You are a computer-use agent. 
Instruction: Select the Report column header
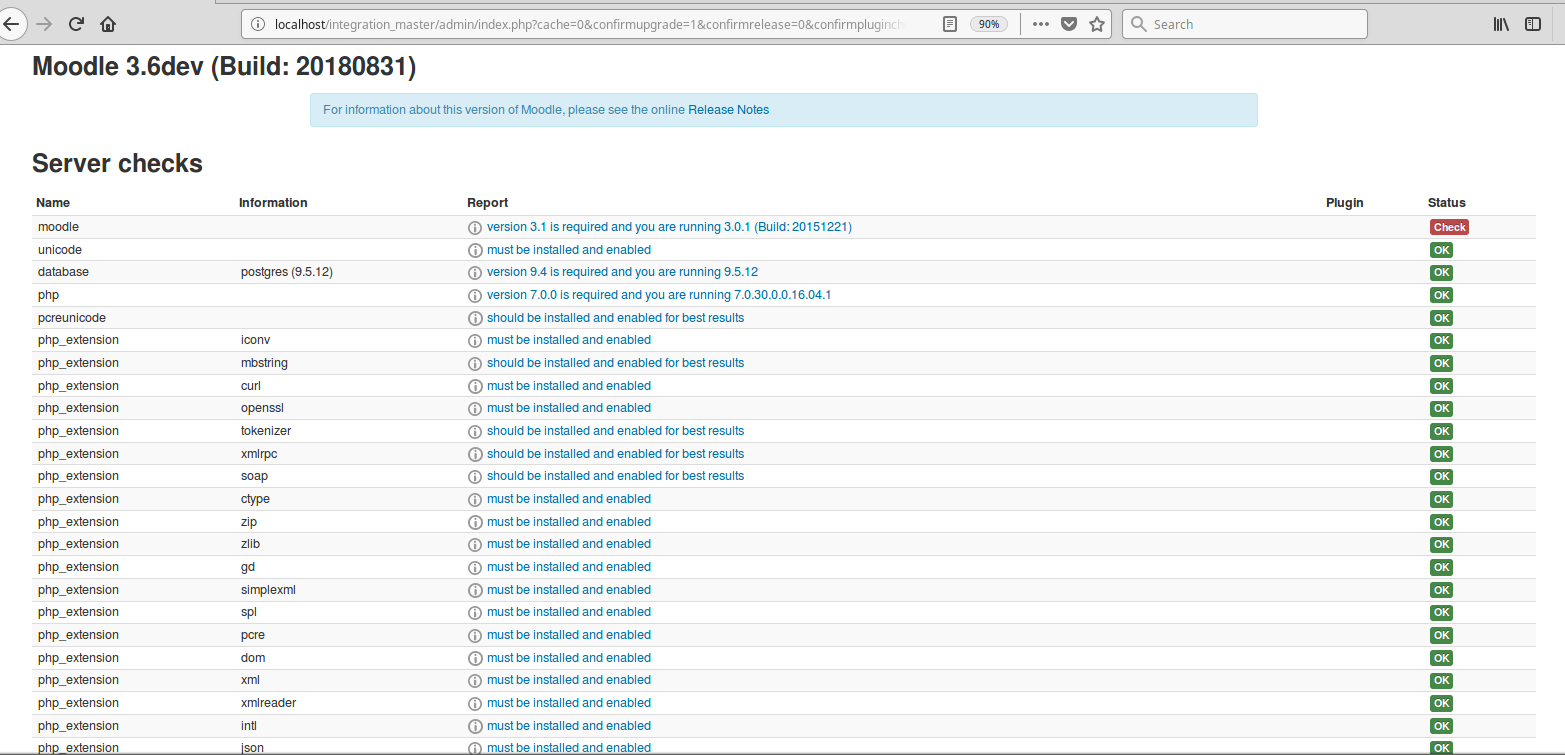click(x=488, y=203)
